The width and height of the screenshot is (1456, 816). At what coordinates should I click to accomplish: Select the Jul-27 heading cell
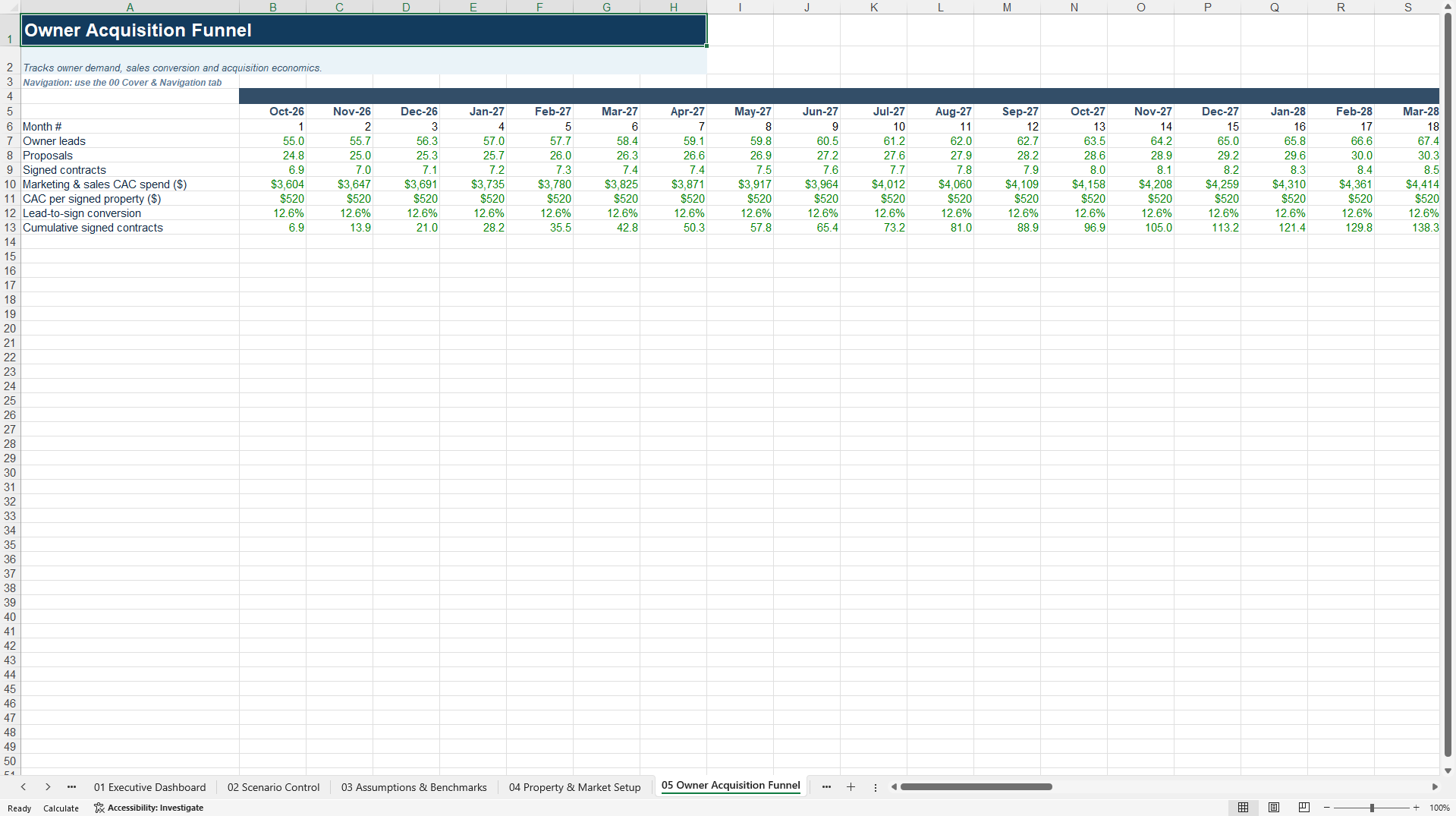coord(874,112)
